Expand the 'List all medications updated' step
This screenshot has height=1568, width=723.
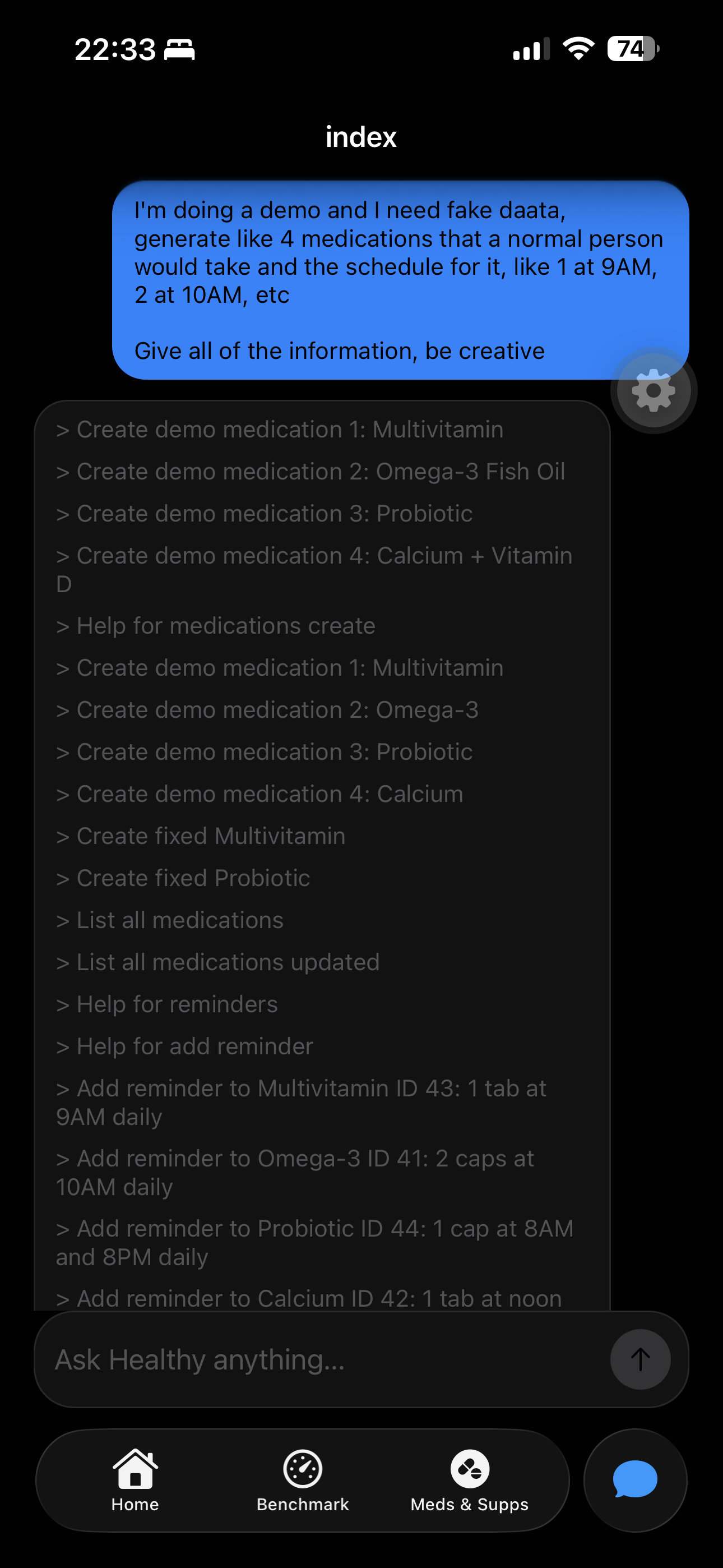tap(228, 962)
